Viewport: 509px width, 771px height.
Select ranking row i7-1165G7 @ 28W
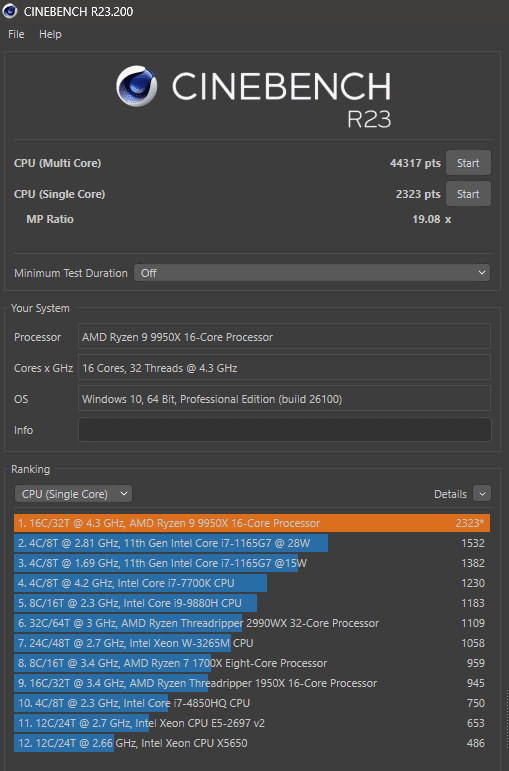252,543
